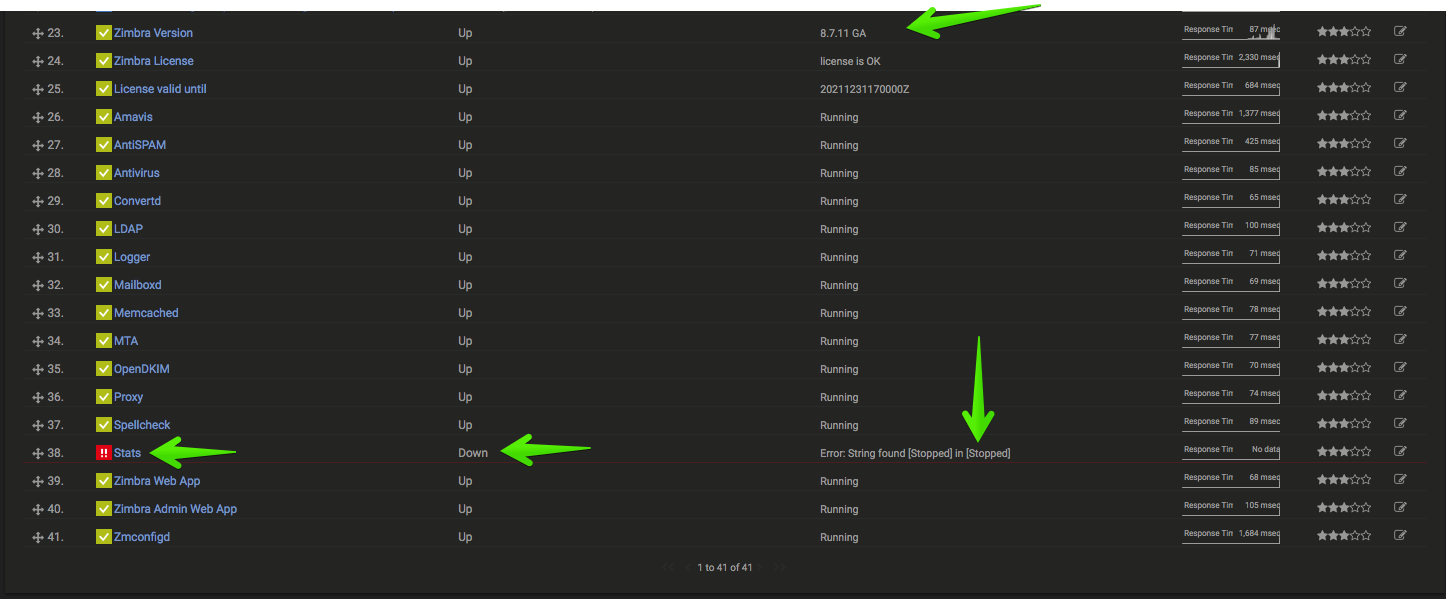Click the Zimbra Admin Web App link
Viewport: 1446px width, 599px height.
[x=175, y=509]
